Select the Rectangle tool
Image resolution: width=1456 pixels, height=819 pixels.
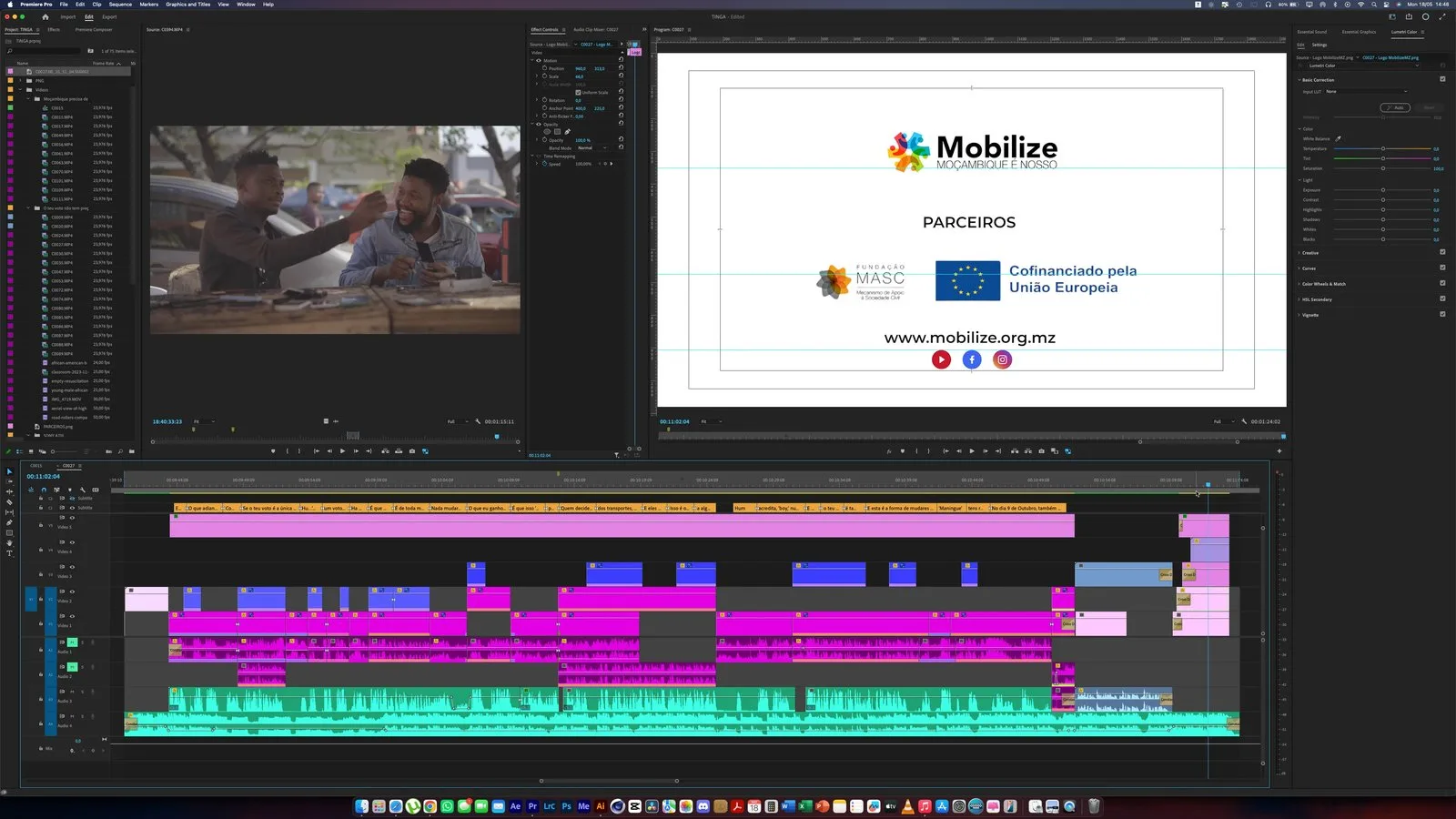coord(9,533)
